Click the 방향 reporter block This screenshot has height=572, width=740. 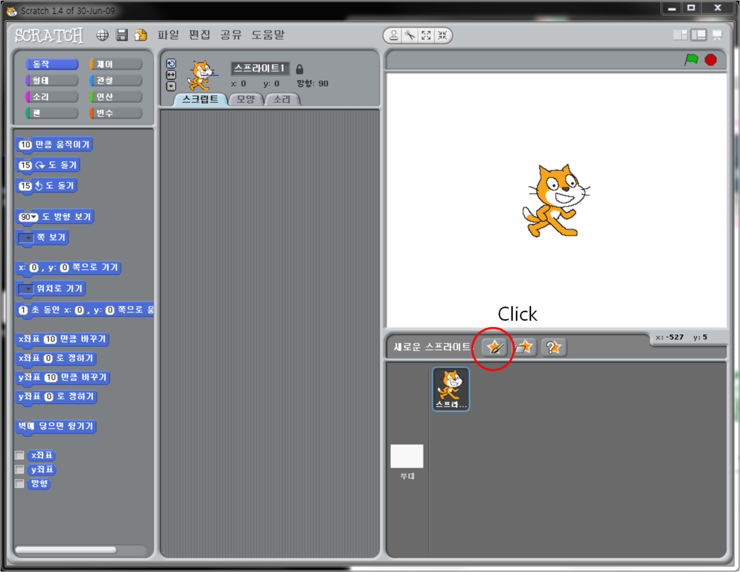click(x=39, y=484)
